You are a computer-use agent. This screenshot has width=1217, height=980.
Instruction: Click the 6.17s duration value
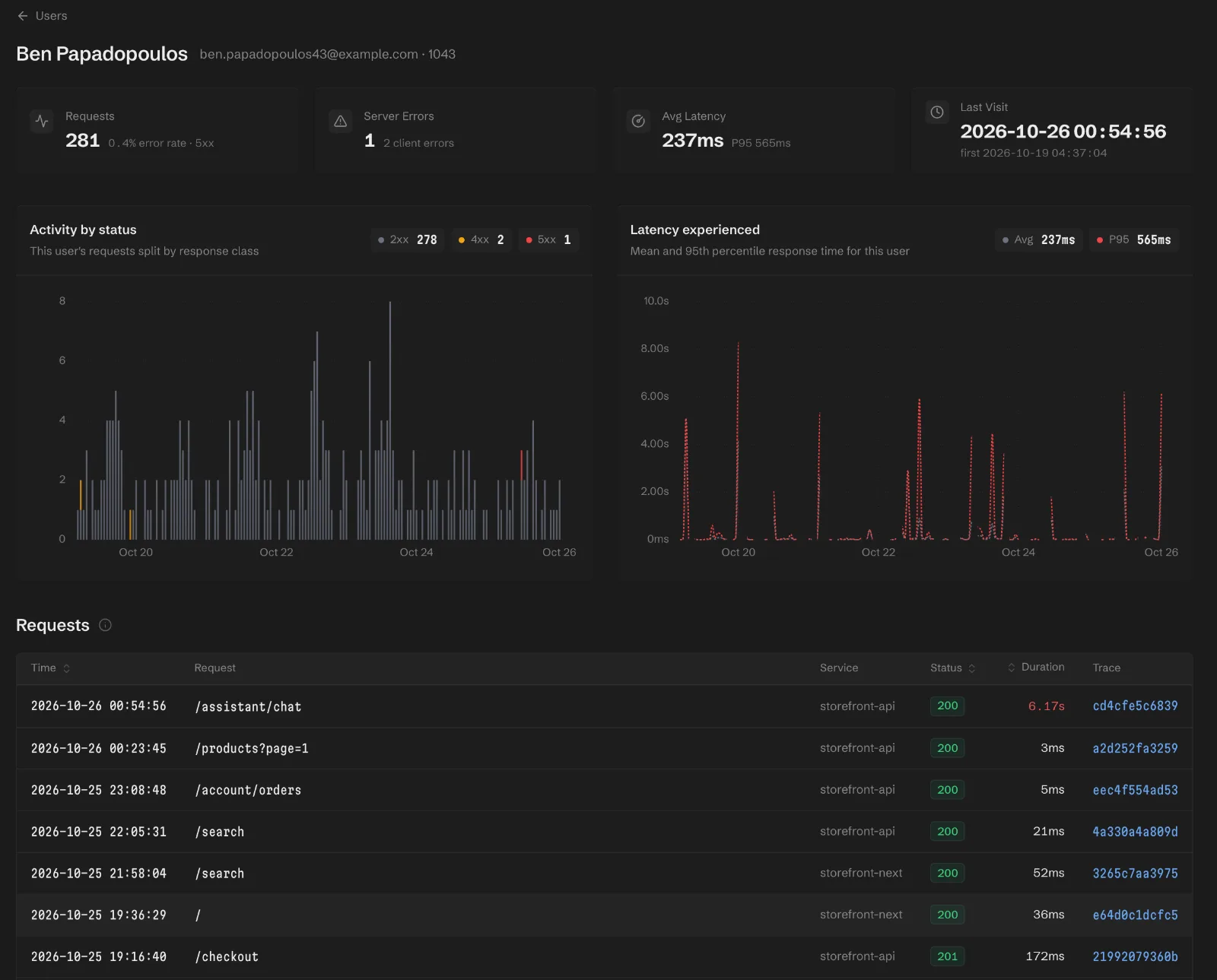click(x=1046, y=706)
